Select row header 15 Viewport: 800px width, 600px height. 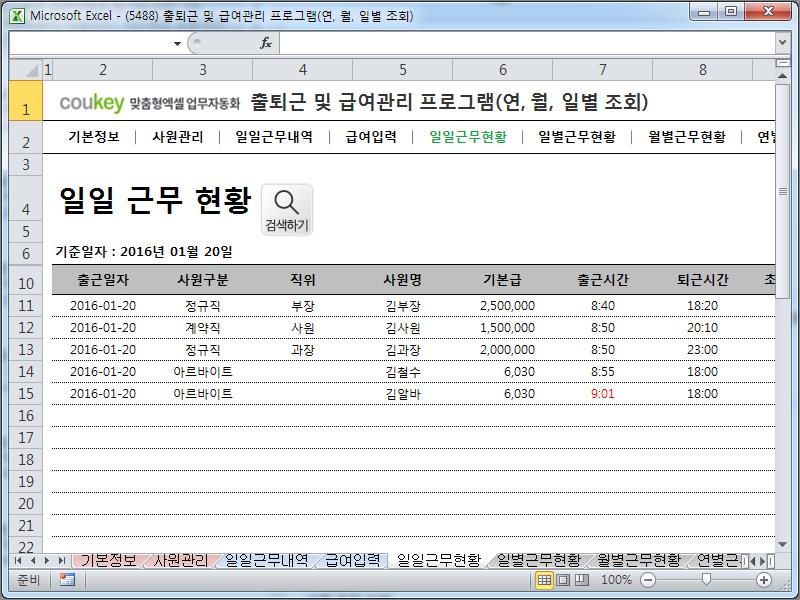[26, 393]
